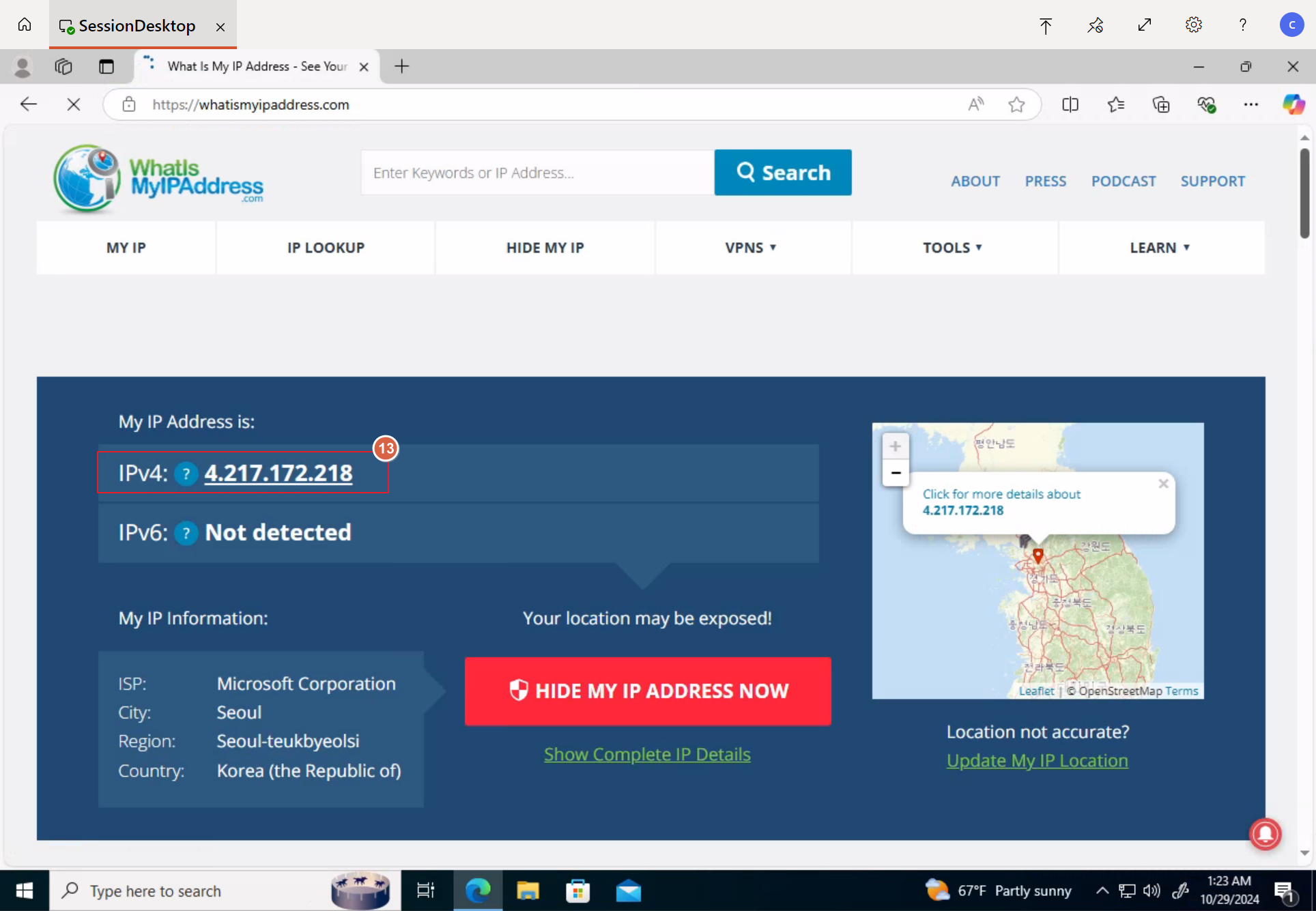Open Edge split screen view
The image size is (1316, 911).
(x=1070, y=104)
